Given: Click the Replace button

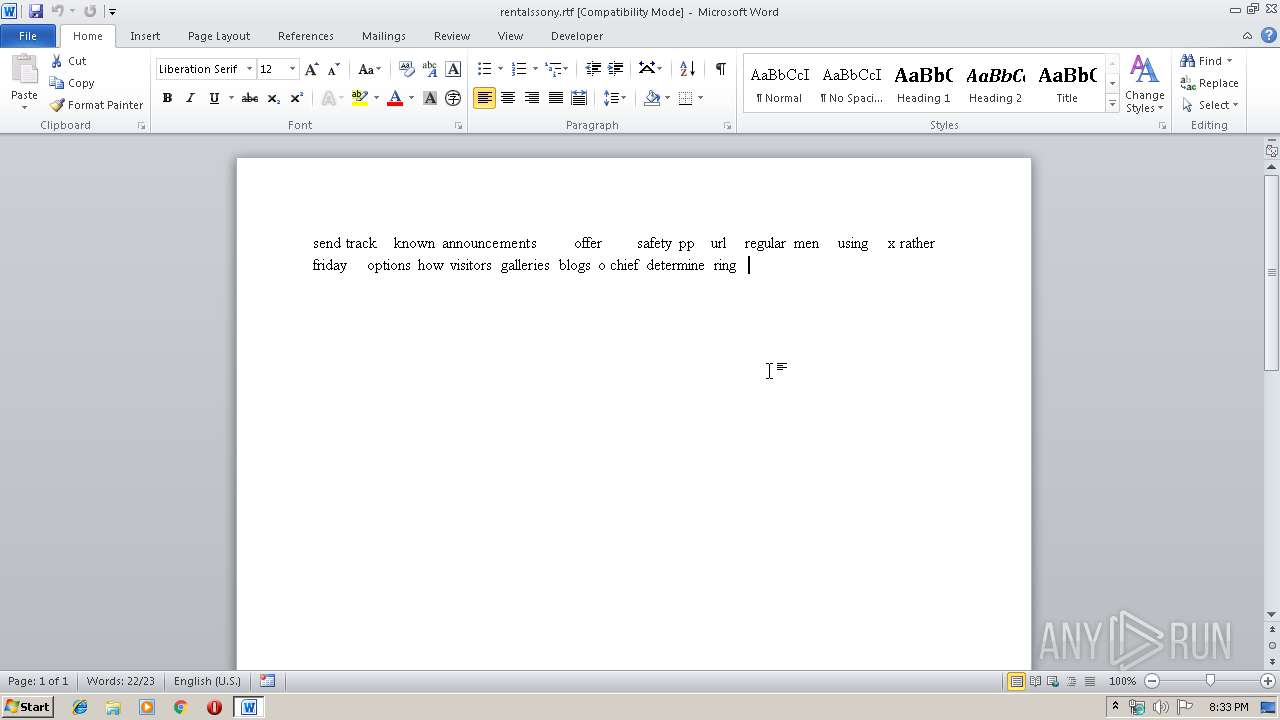Looking at the screenshot, I should (1209, 83).
